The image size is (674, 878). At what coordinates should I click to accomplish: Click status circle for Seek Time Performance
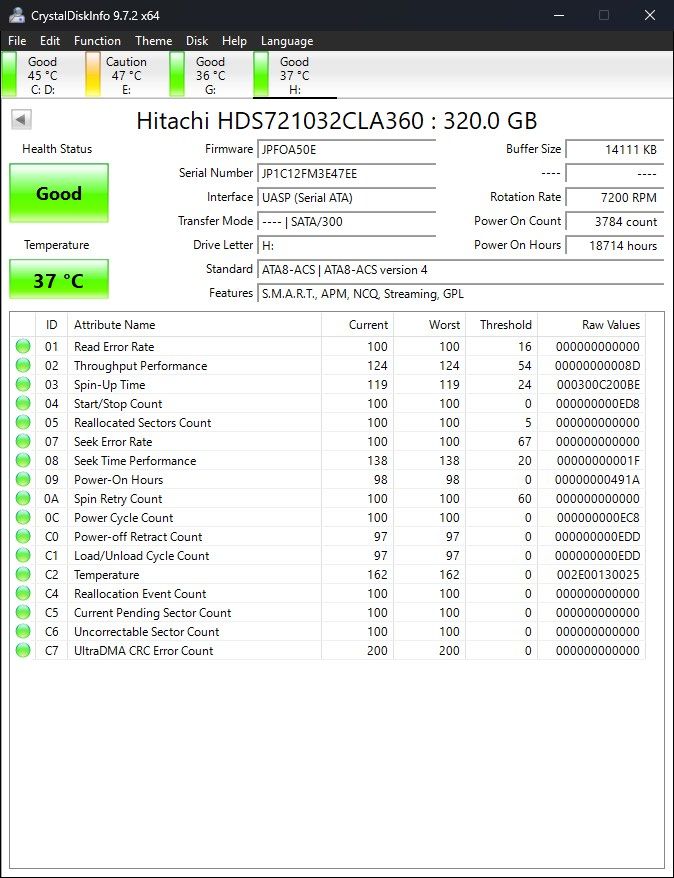pos(23,460)
